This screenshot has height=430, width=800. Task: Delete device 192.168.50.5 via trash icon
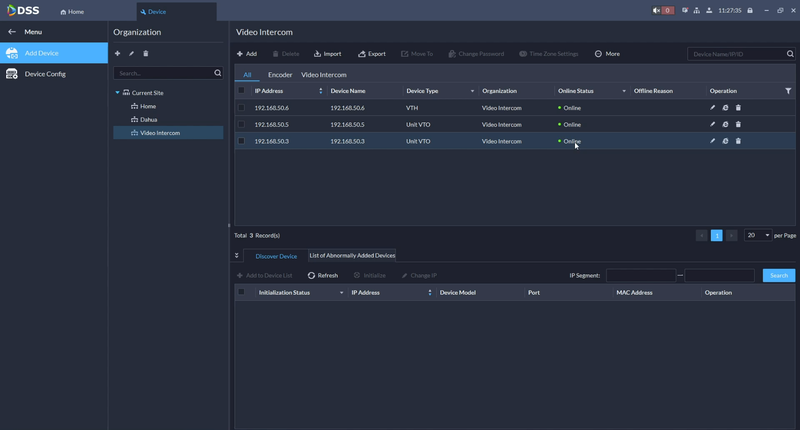click(x=739, y=124)
